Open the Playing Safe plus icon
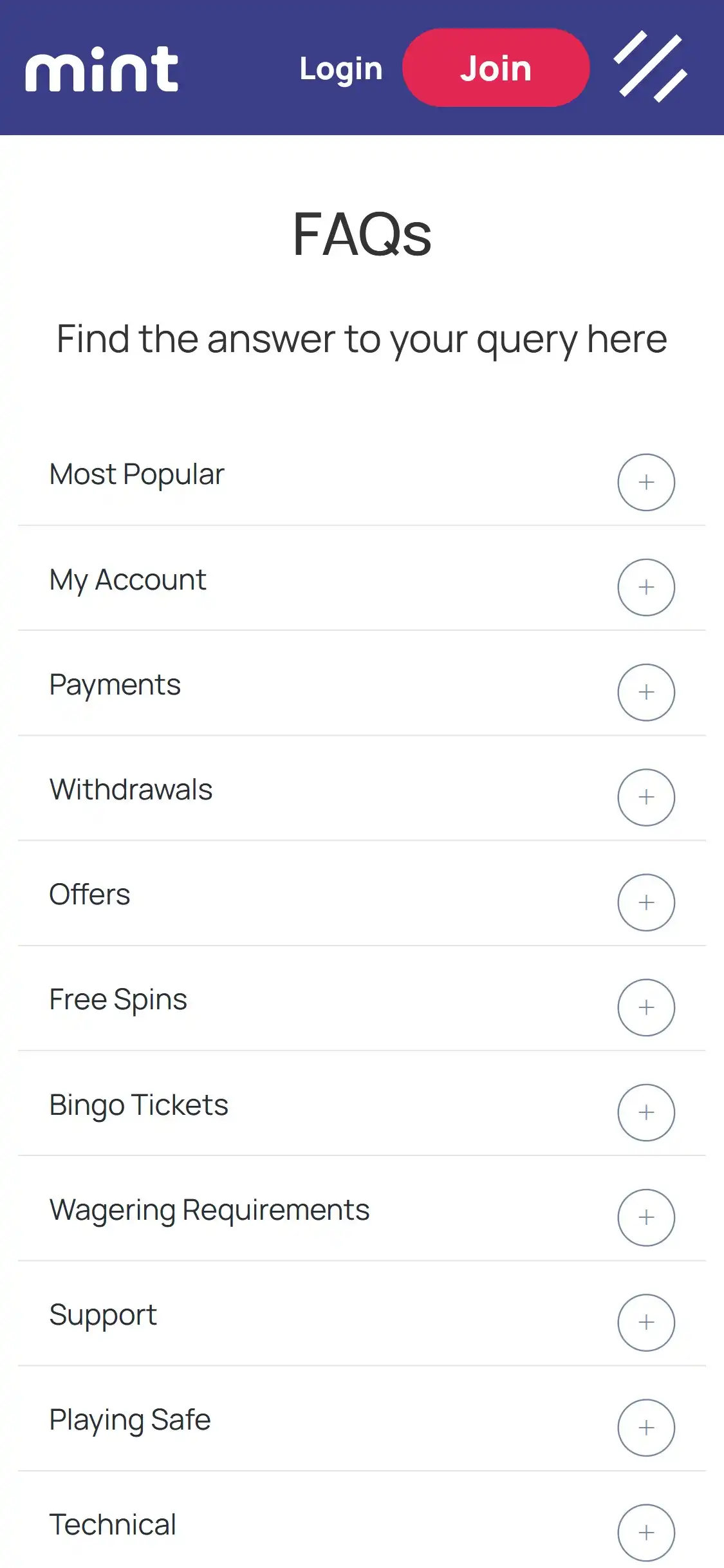The width and height of the screenshot is (724, 1568). click(646, 1428)
